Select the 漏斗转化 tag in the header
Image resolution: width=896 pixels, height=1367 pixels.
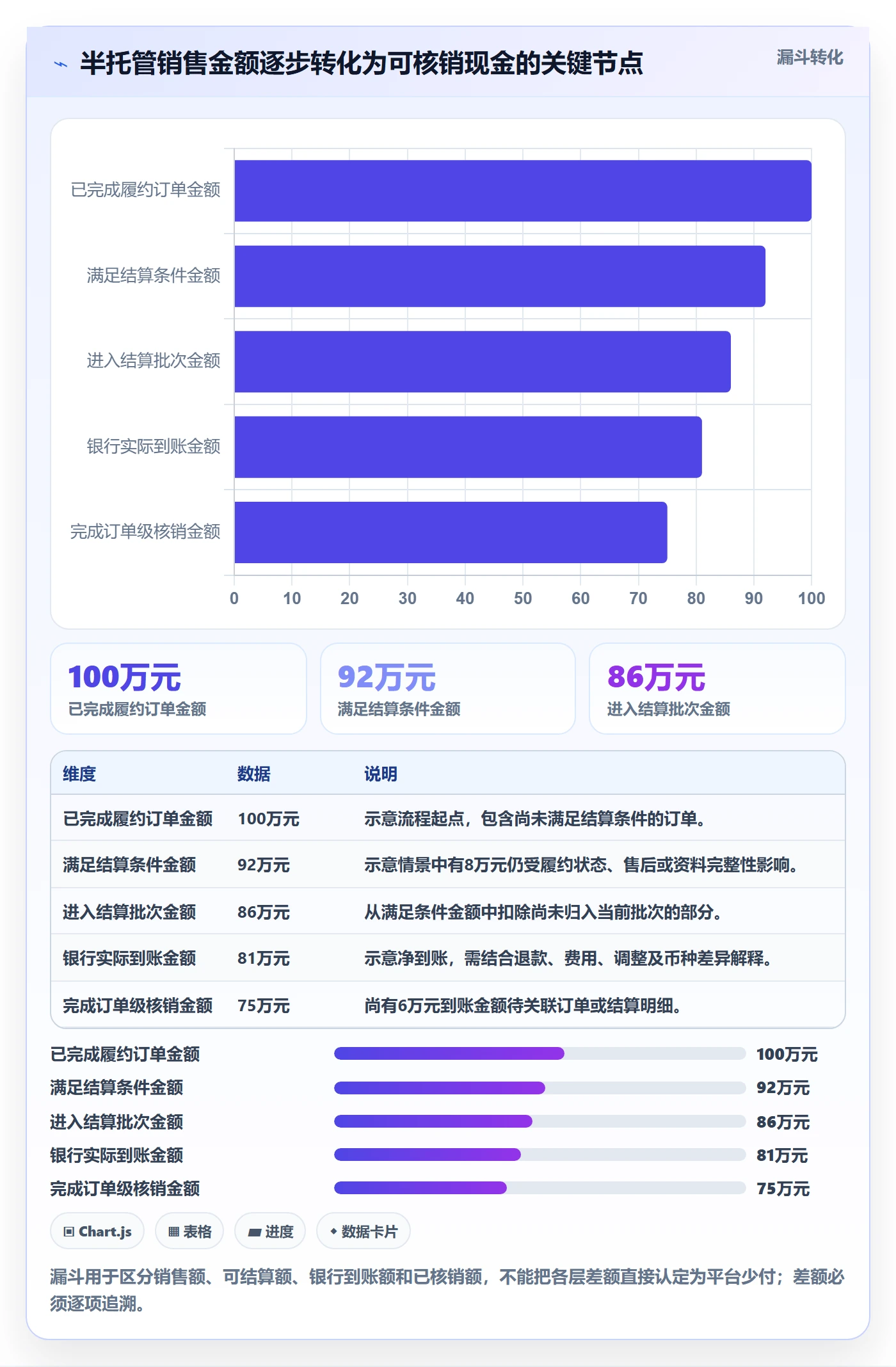tap(810, 58)
